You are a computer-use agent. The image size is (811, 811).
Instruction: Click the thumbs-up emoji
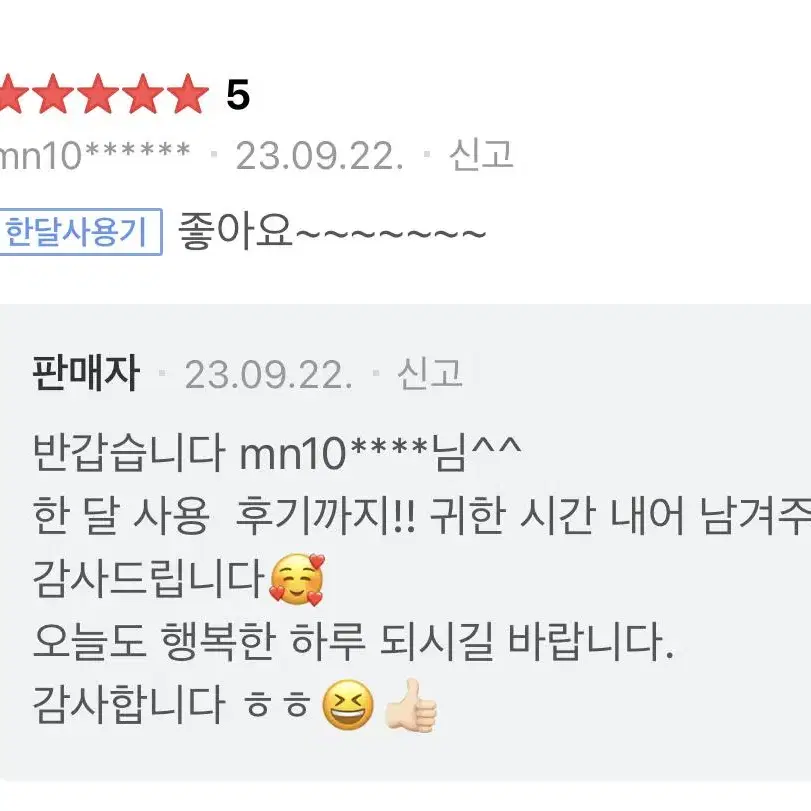click(411, 705)
